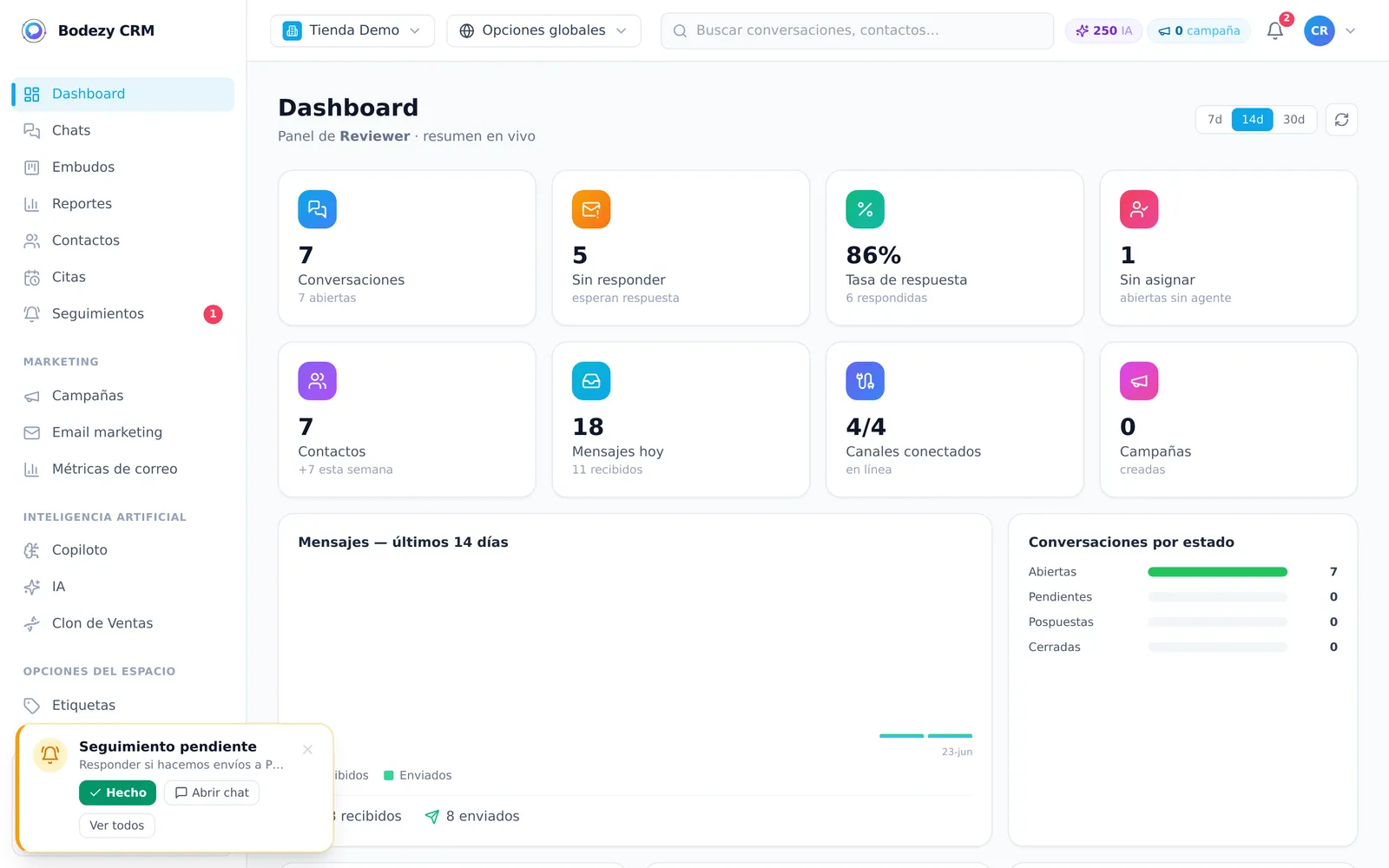The height and width of the screenshot is (868, 1389).
Task: Click the orange Sin responder envelope icon
Action: tap(591, 209)
